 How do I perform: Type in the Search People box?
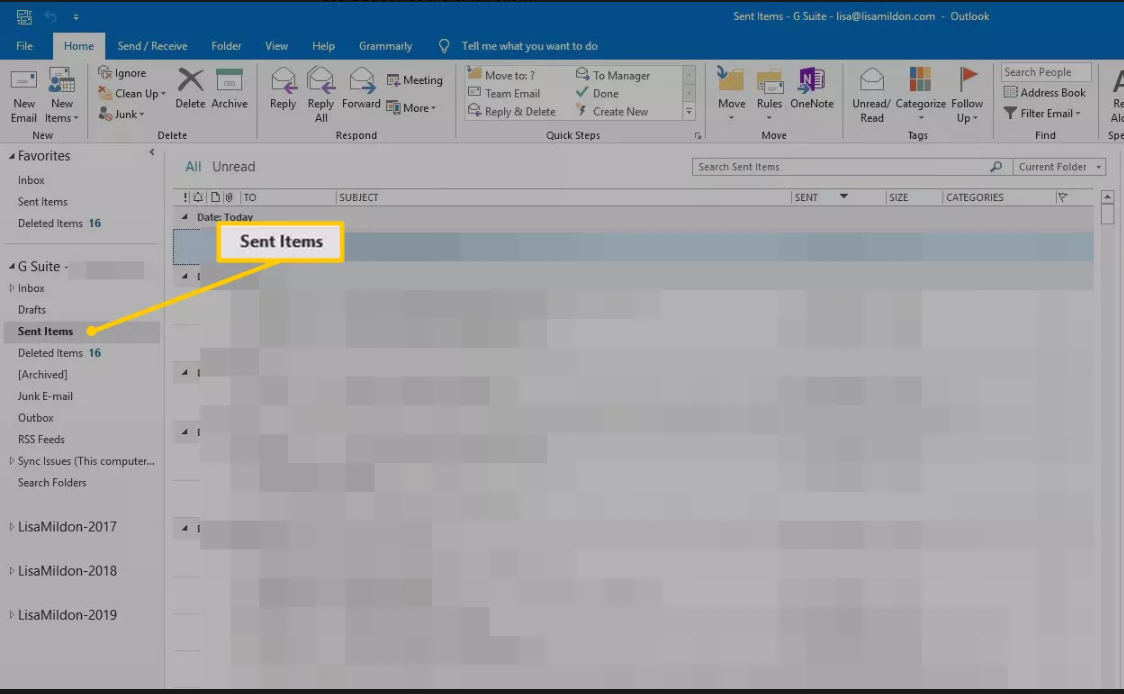click(1046, 72)
